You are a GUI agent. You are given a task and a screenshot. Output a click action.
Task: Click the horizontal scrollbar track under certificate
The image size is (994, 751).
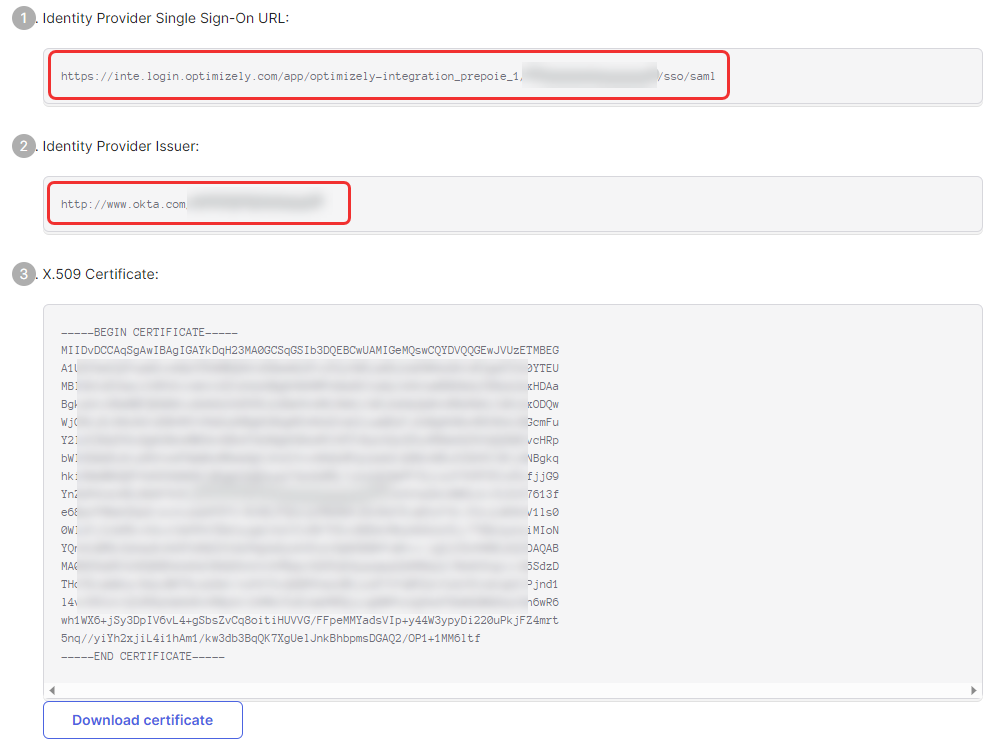click(x=513, y=690)
